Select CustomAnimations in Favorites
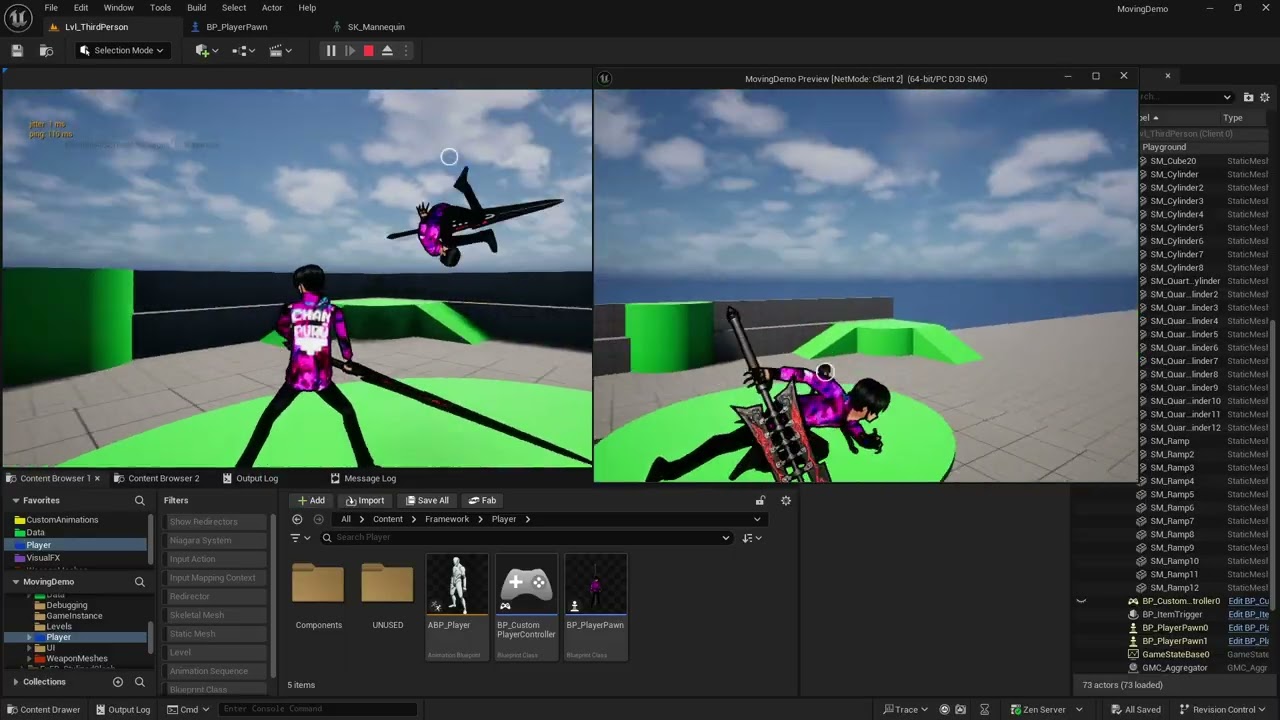The width and height of the screenshot is (1280, 720). pyautogui.click(x=62, y=520)
